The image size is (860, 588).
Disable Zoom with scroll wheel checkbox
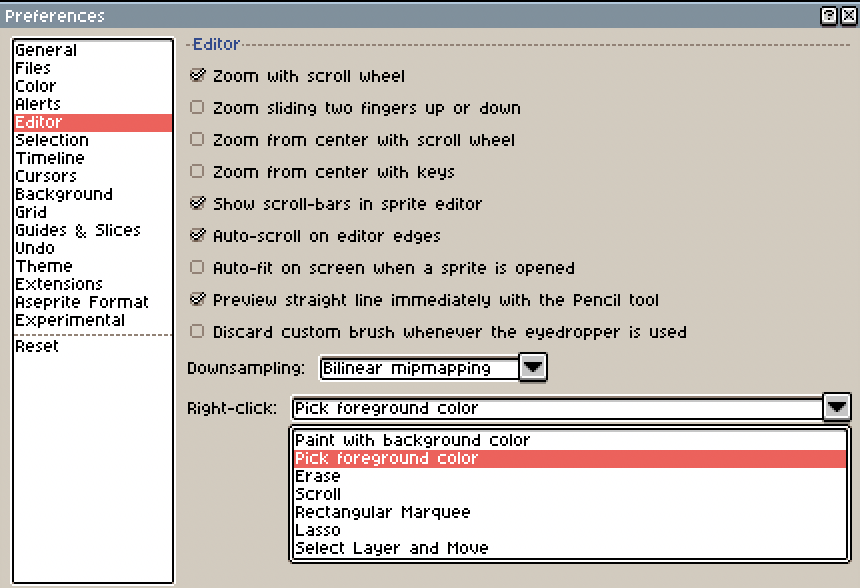tap(197, 76)
